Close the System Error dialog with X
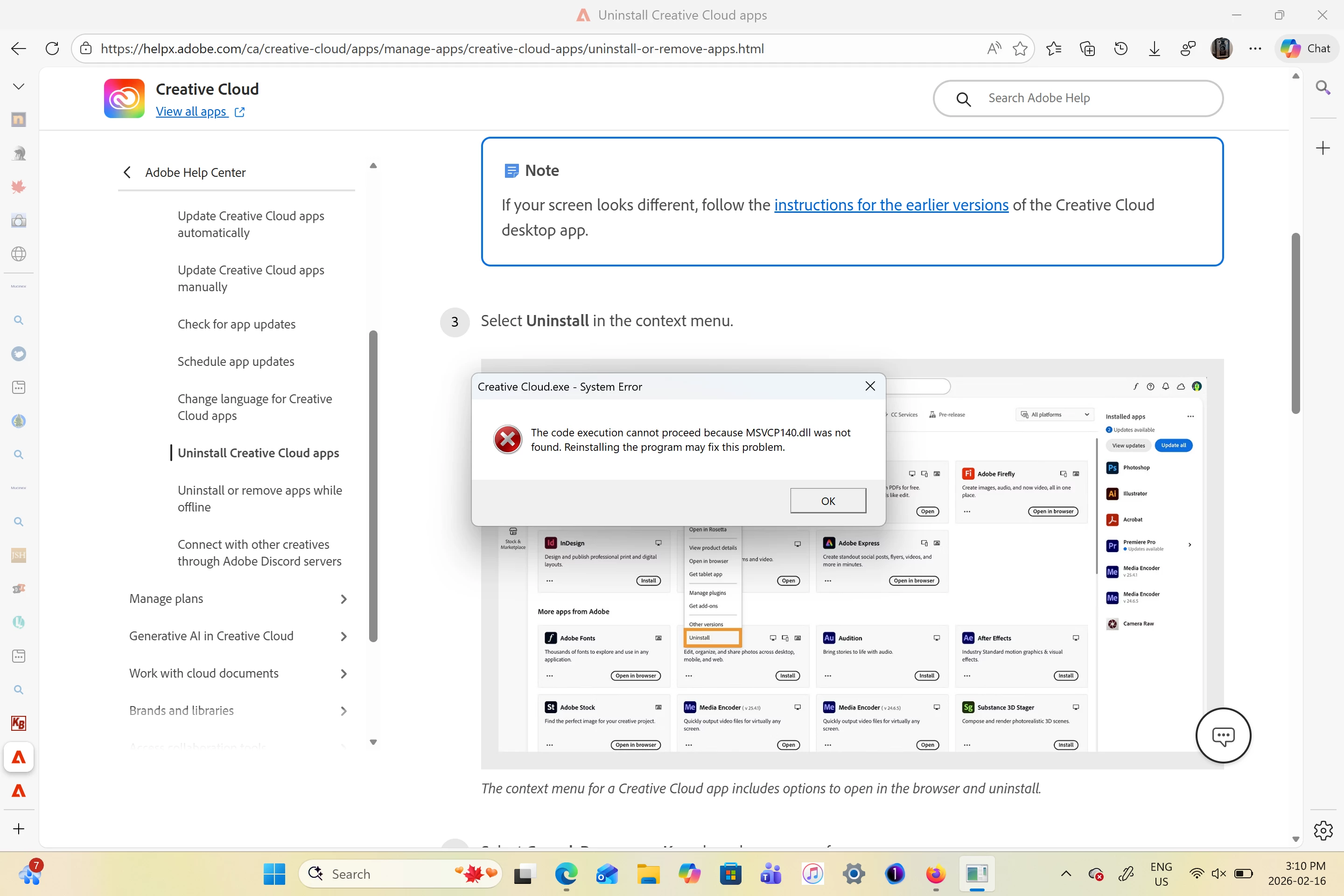1344x896 pixels. click(870, 386)
